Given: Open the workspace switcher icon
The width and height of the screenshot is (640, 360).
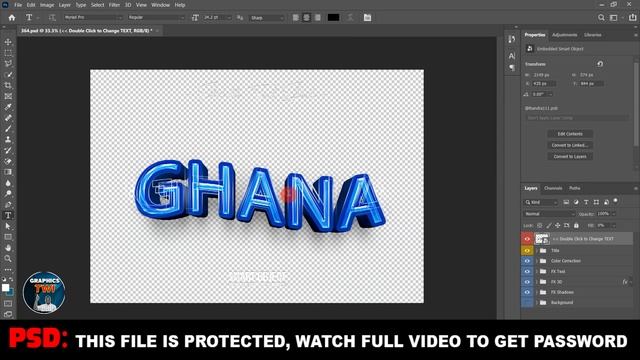Looking at the screenshot, I should pos(614,18).
